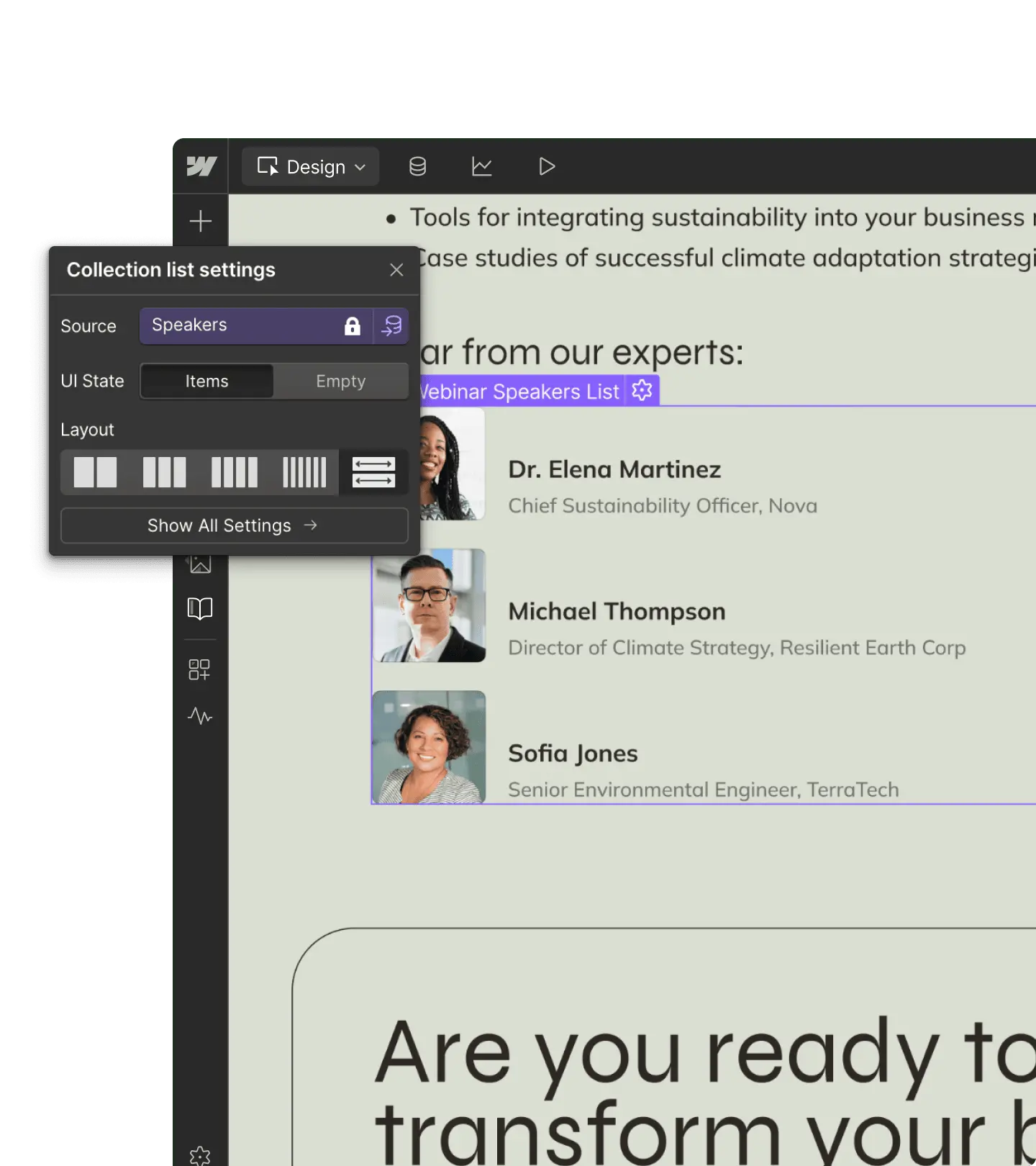Click the Webflow logo icon
Screen dimensions: 1036x1166
(x=201, y=166)
